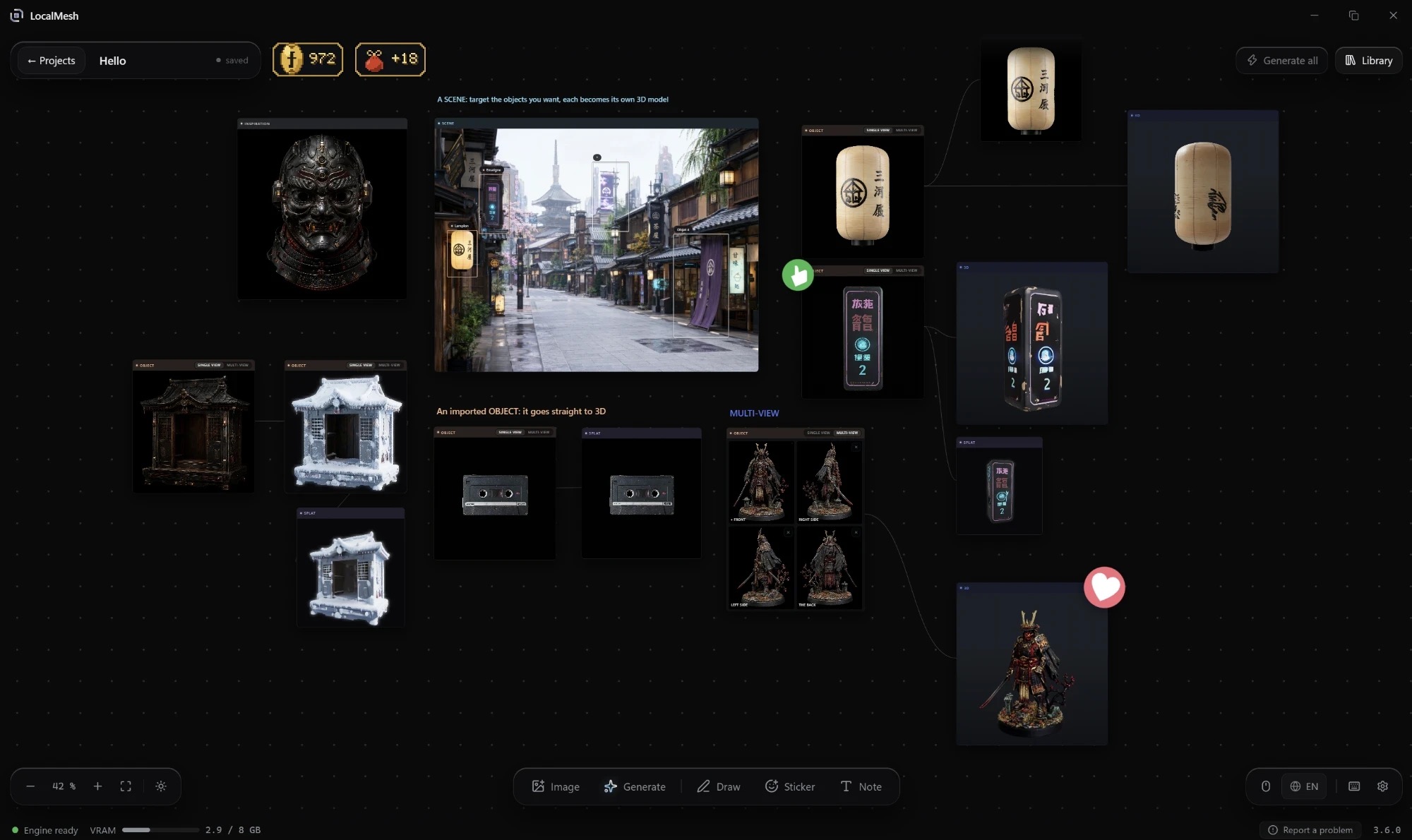Open the settings gear icon

pos(1382,786)
